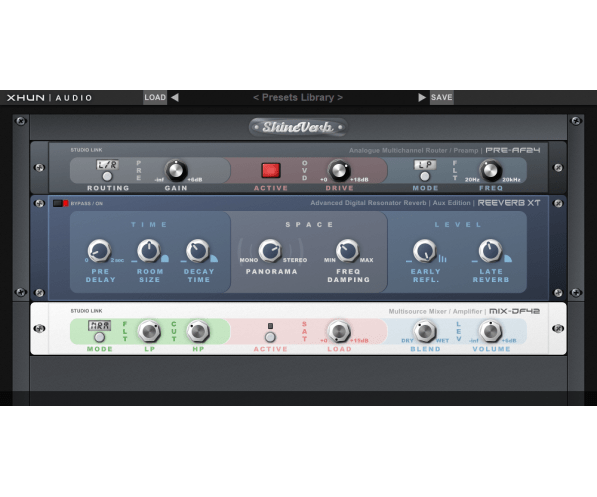The width and height of the screenshot is (597, 497).
Task: Click the SPACE section heading
Action: 310,225
